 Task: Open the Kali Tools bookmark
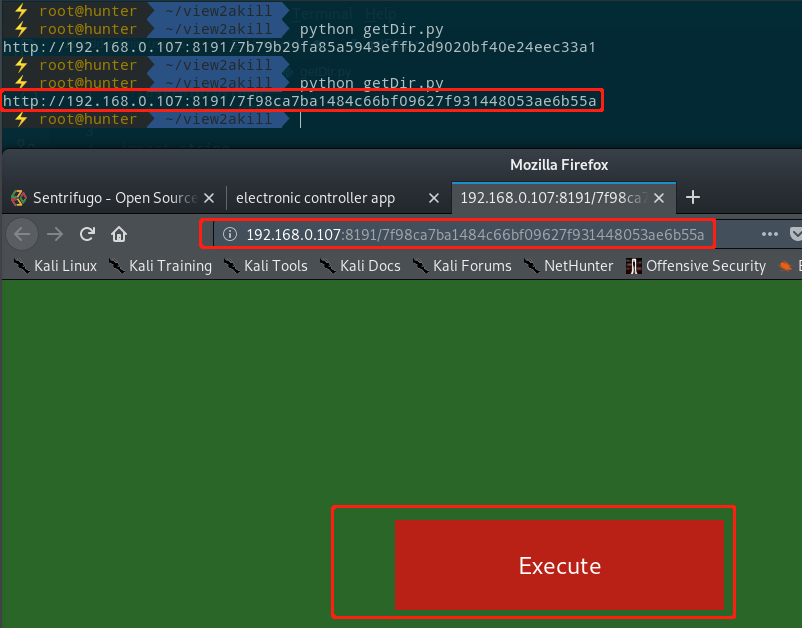265,266
